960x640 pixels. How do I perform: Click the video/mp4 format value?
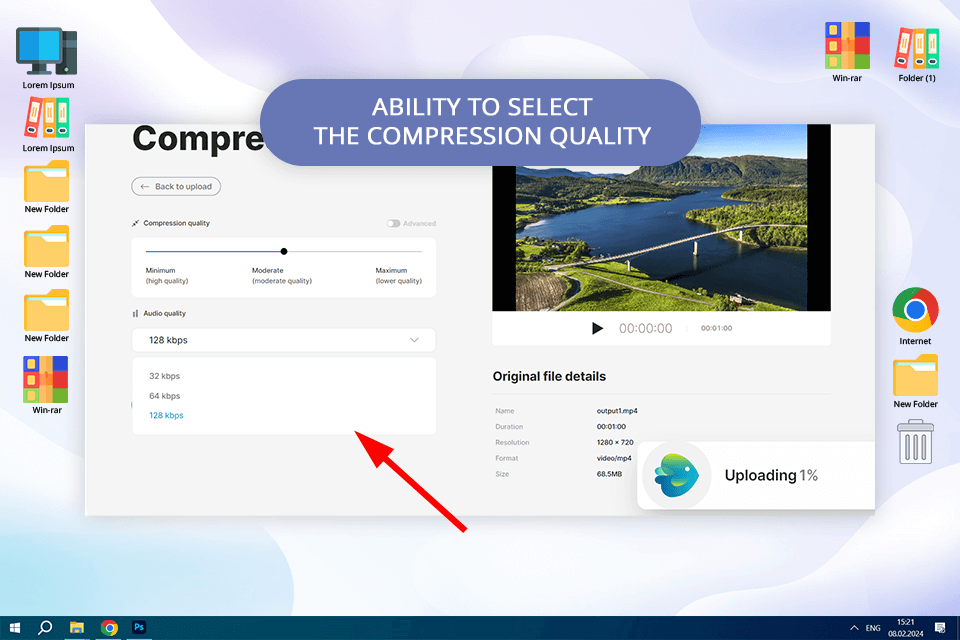coord(614,458)
